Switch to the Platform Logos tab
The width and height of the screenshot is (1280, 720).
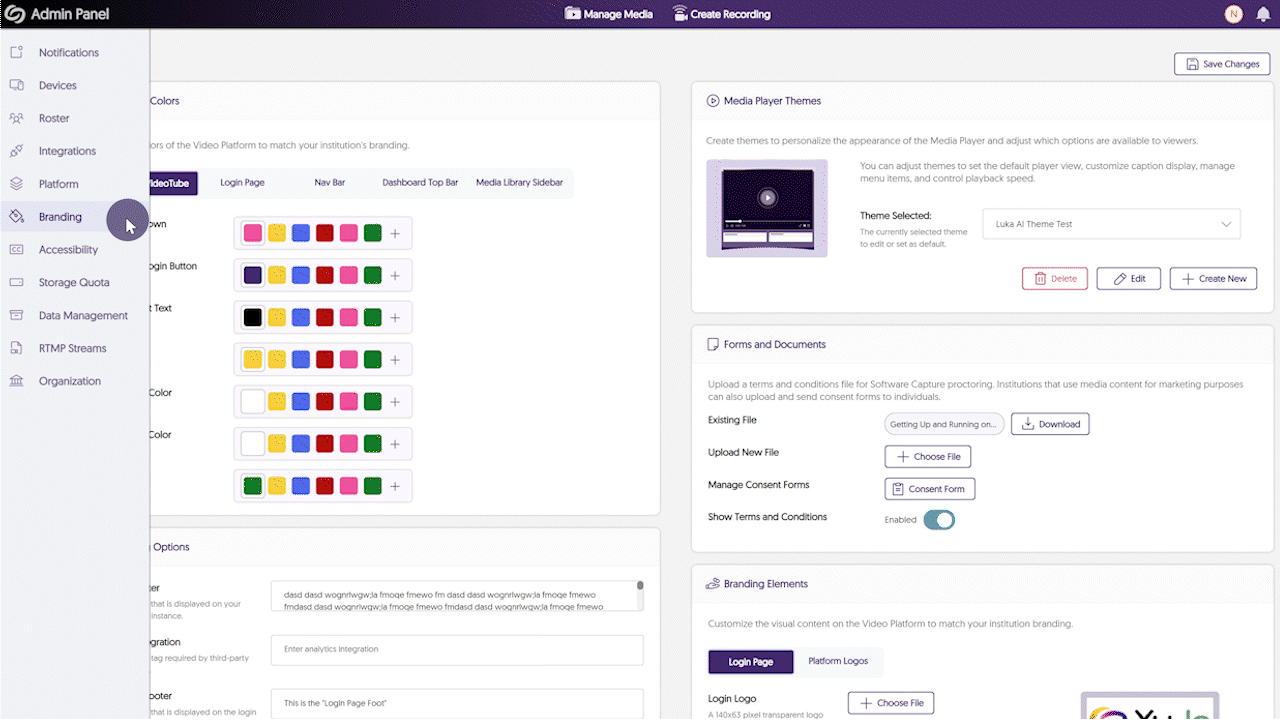(838, 661)
